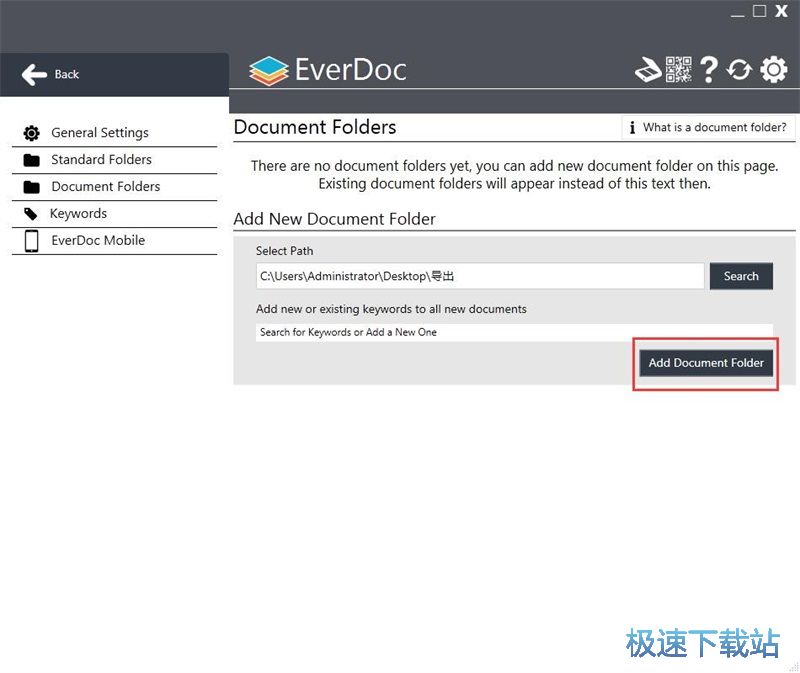Click the Keywords tag icon

pyautogui.click(x=31, y=214)
